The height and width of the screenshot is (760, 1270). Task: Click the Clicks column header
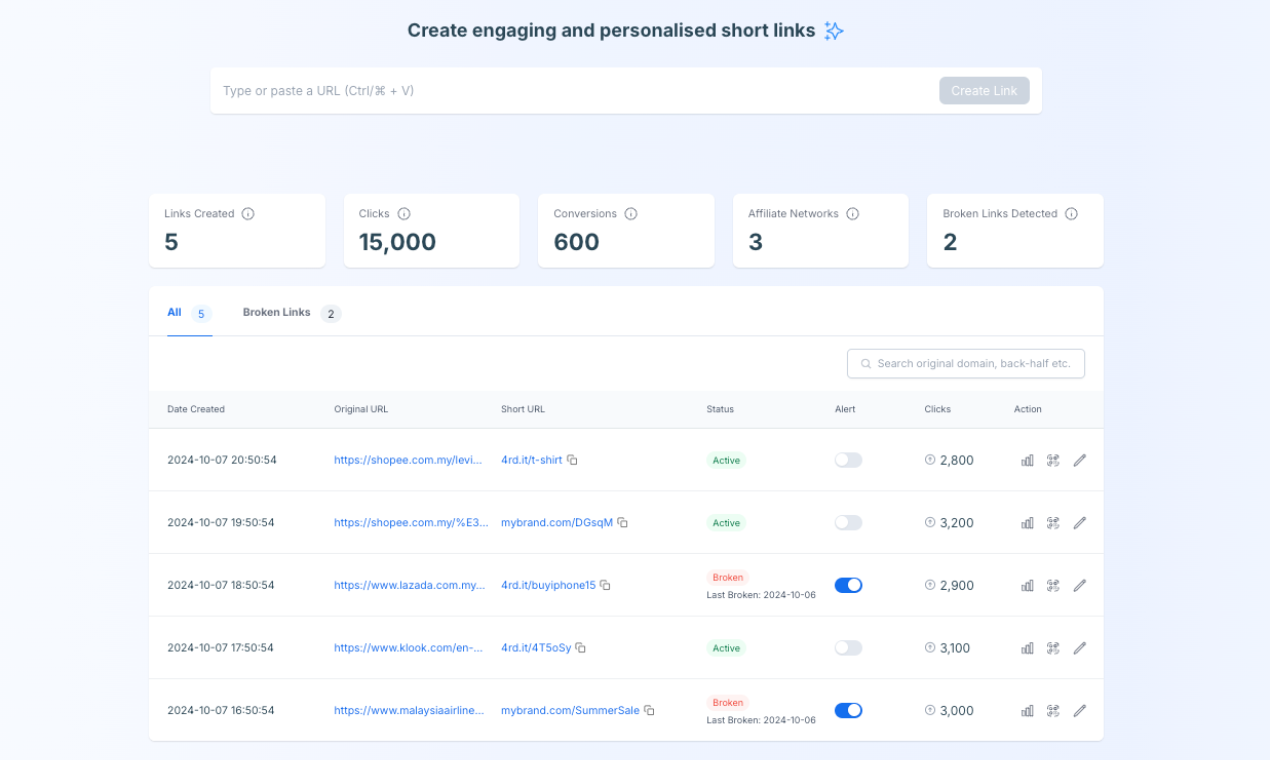[x=938, y=409]
